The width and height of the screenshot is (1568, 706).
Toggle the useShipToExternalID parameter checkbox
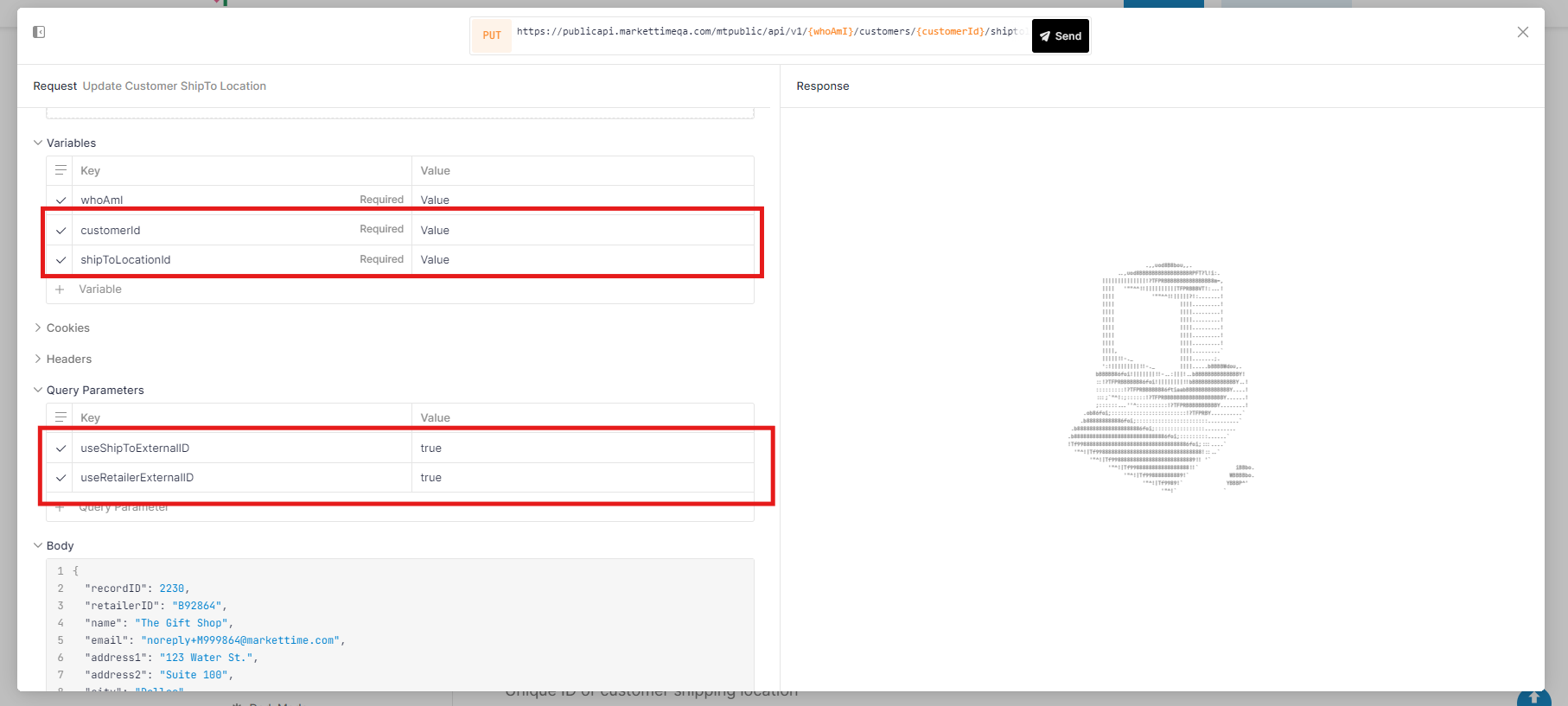click(x=61, y=448)
